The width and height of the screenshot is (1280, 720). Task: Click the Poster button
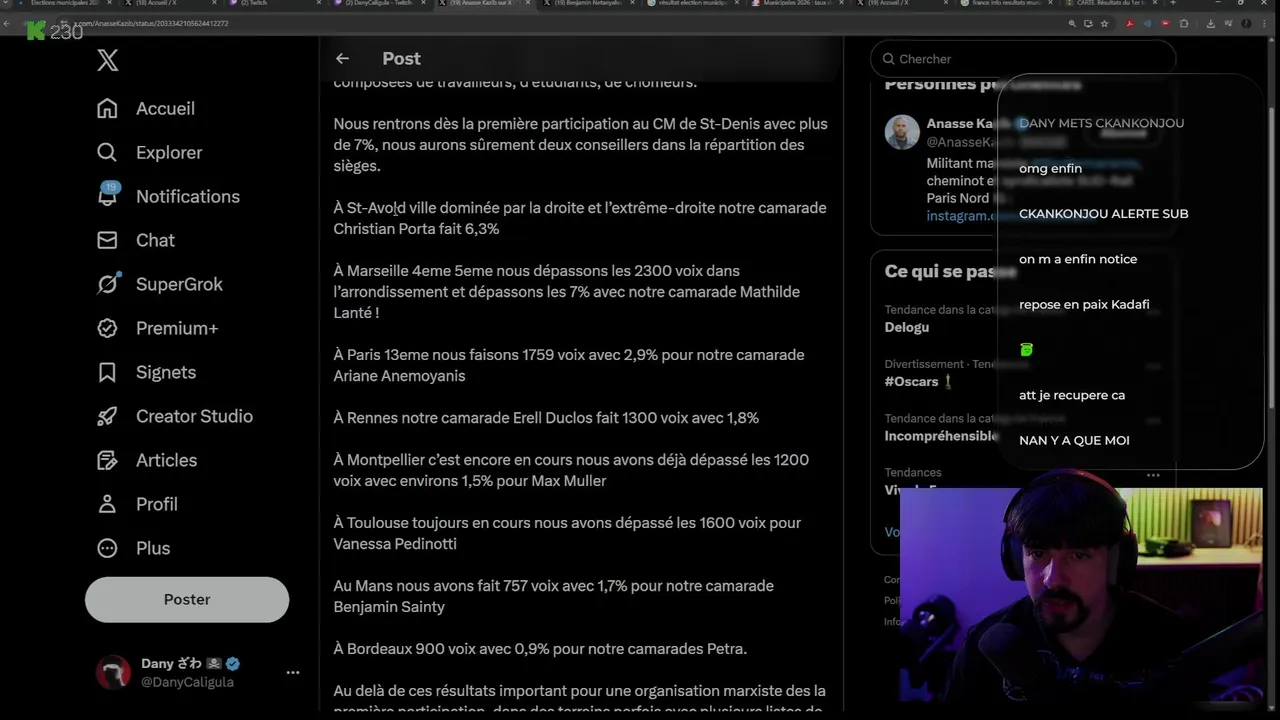pos(187,599)
